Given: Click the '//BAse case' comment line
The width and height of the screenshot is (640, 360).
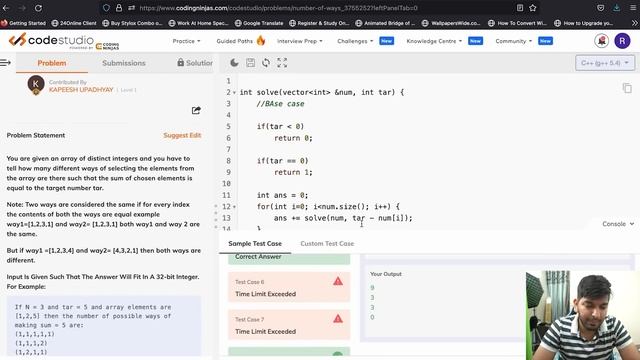Looking at the screenshot, I should click(280, 104).
